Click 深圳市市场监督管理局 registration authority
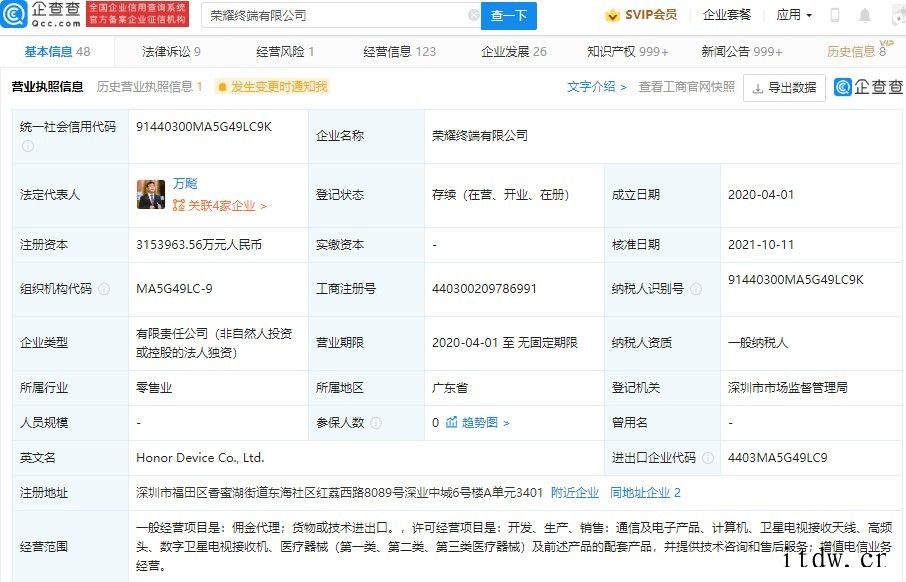 (x=788, y=388)
